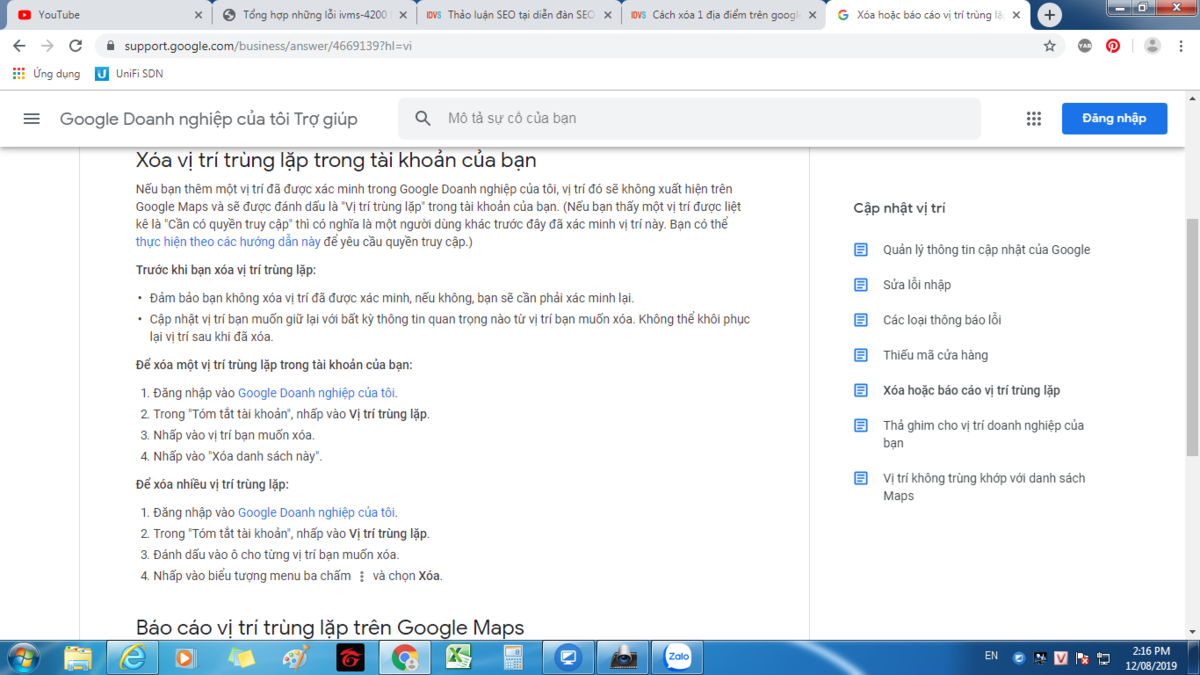Screen dimensions: 1200x675
Task: Click the search magnifier icon
Action: click(423, 118)
